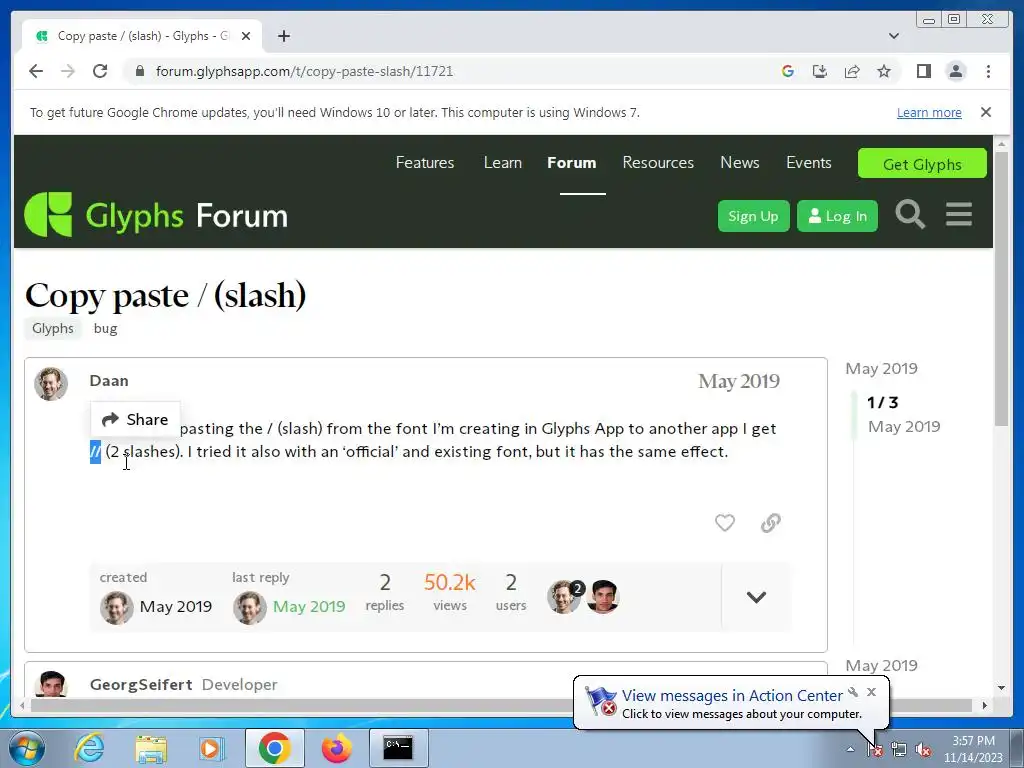This screenshot has width=1024, height=768.
Task: Open the GeorgSeifert username link
Action: tap(141, 684)
